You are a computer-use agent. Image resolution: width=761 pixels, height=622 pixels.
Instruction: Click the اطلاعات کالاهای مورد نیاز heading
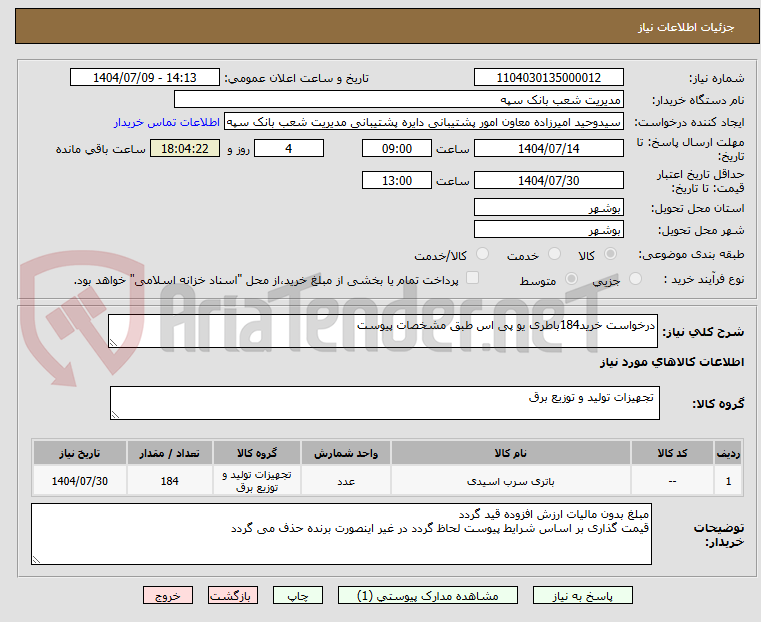coord(672,362)
